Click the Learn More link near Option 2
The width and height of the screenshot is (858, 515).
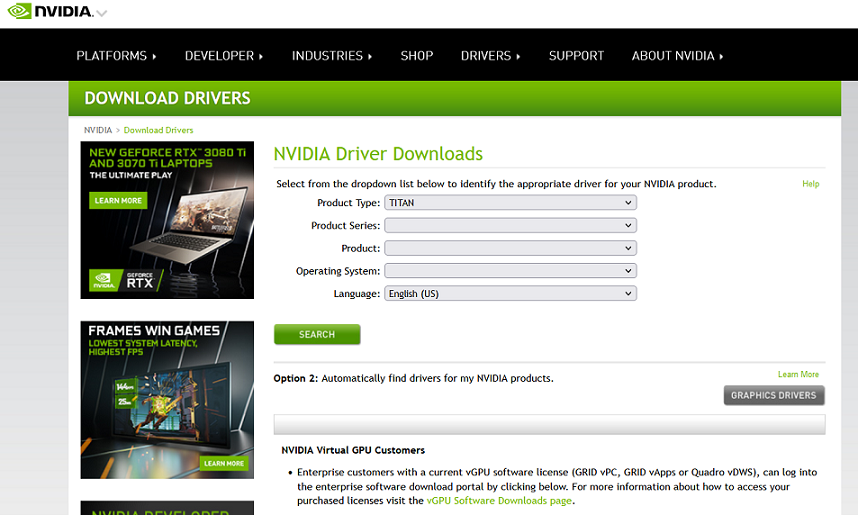click(x=798, y=374)
